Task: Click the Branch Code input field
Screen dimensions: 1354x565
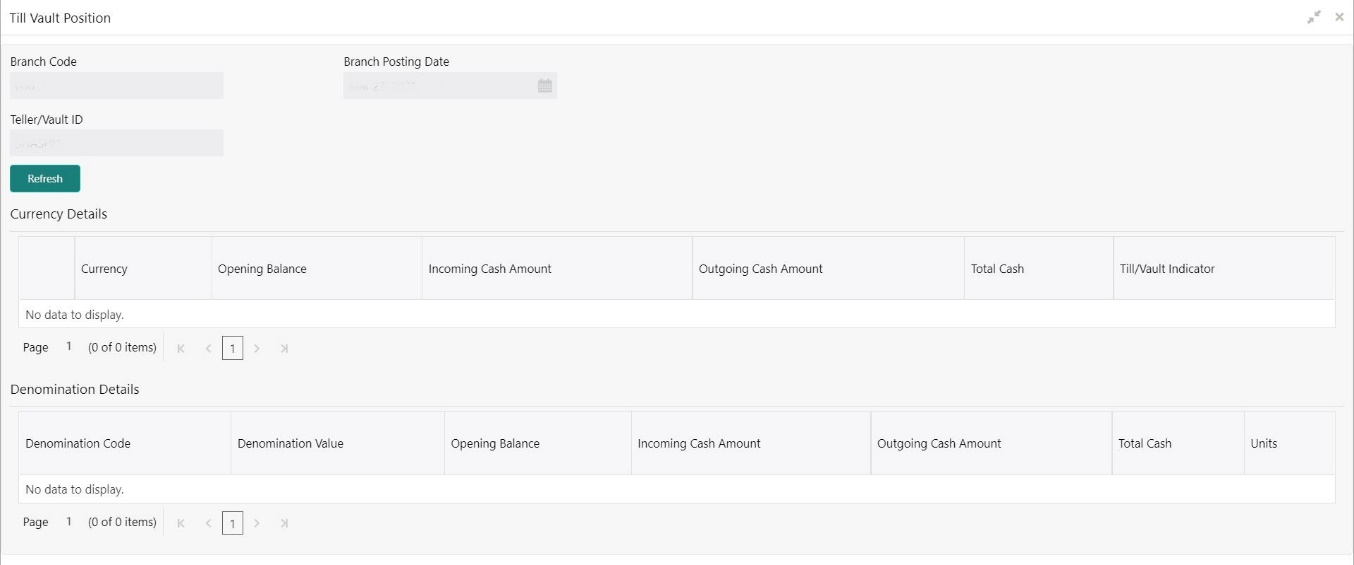Action: (117, 86)
